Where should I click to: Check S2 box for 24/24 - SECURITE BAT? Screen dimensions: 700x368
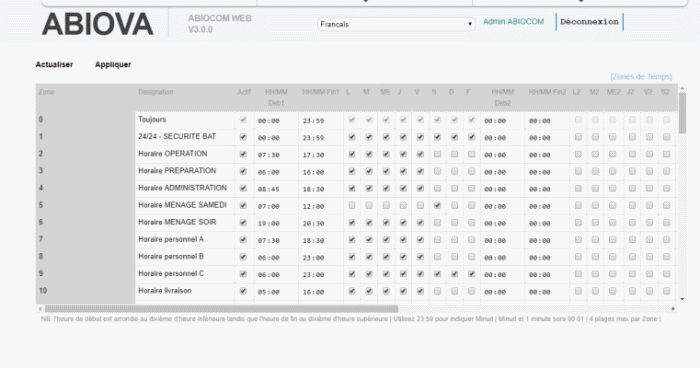[x=667, y=137]
